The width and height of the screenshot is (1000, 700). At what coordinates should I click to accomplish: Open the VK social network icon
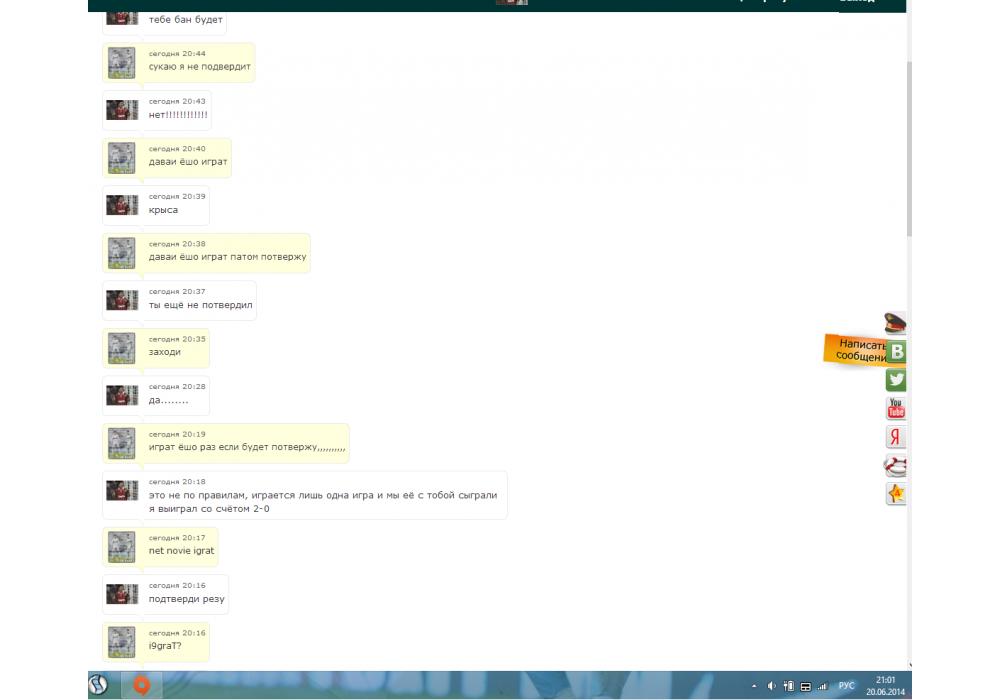(x=896, y=351)
